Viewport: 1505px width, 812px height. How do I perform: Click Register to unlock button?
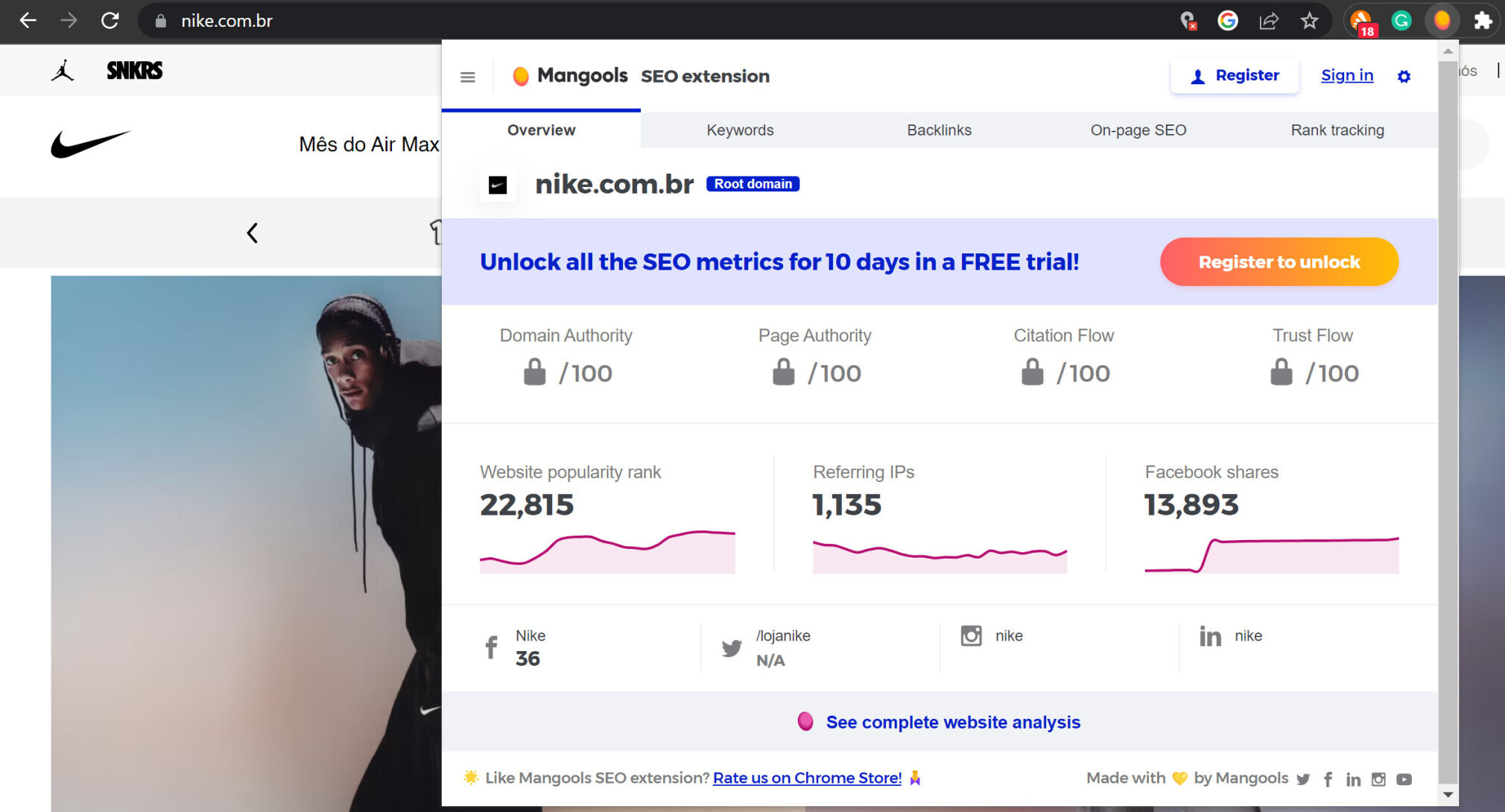[x=1279, y=261]
